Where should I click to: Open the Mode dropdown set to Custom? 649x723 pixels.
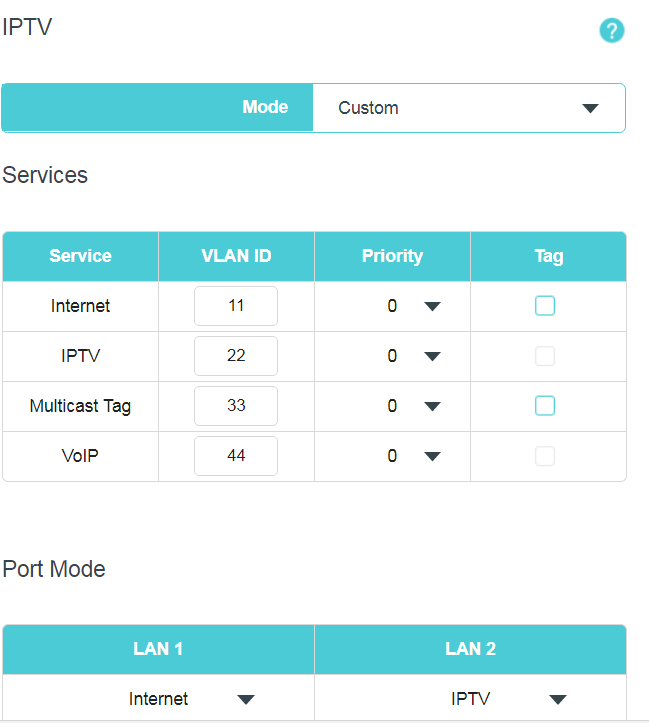[469, 108]
